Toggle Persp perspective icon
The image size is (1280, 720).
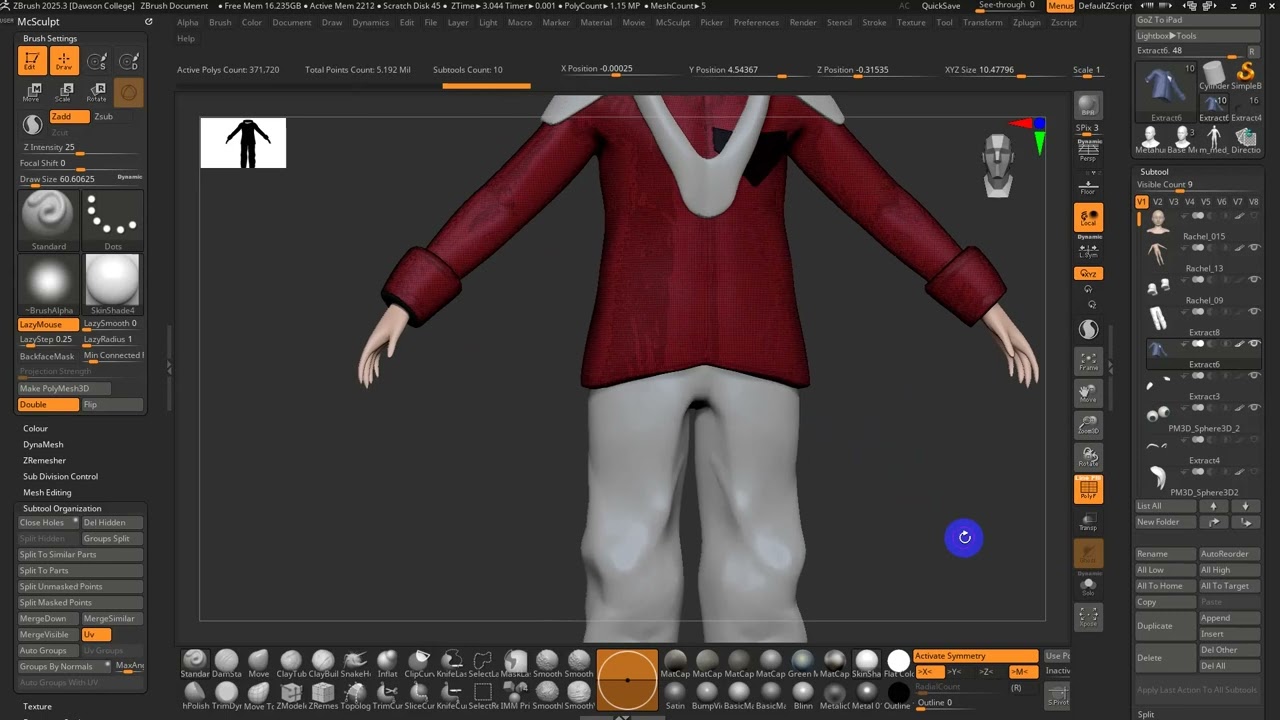(1088, 150)
